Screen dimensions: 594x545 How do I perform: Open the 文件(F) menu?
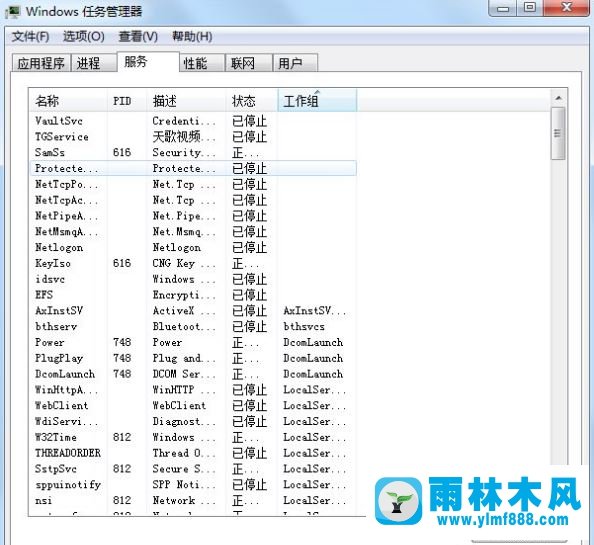[30, 37]
